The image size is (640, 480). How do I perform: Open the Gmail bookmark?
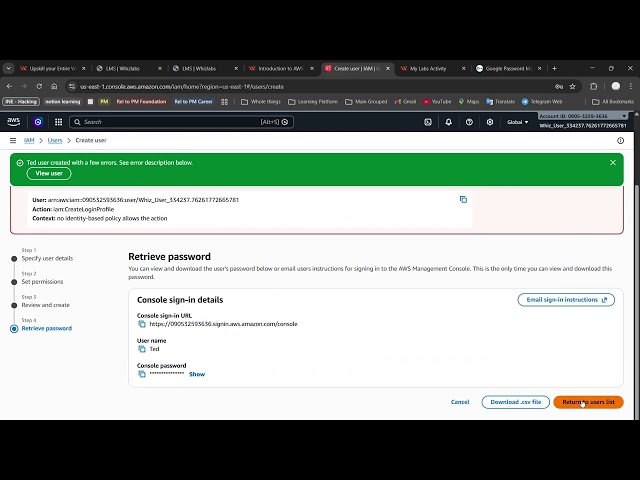click(405, 102)
